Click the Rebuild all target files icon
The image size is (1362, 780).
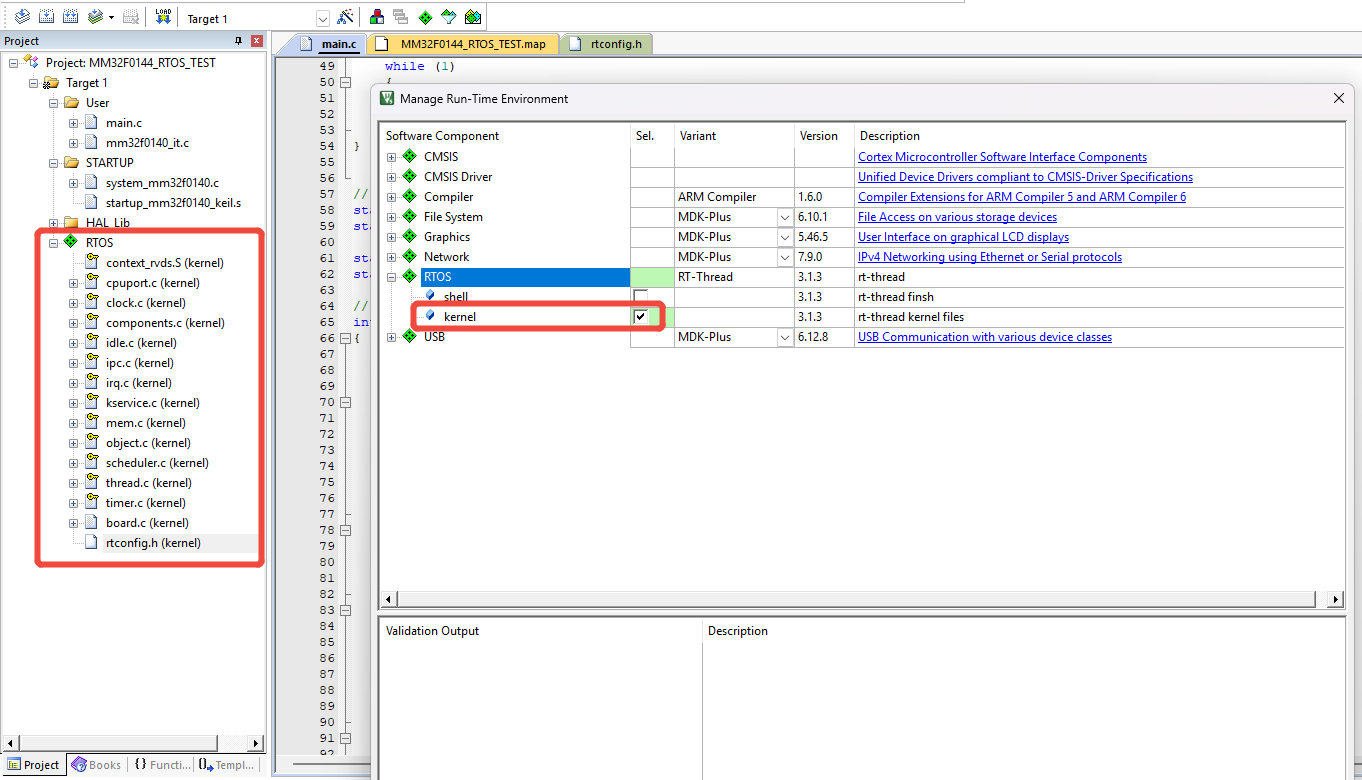[x=70, y=16]
